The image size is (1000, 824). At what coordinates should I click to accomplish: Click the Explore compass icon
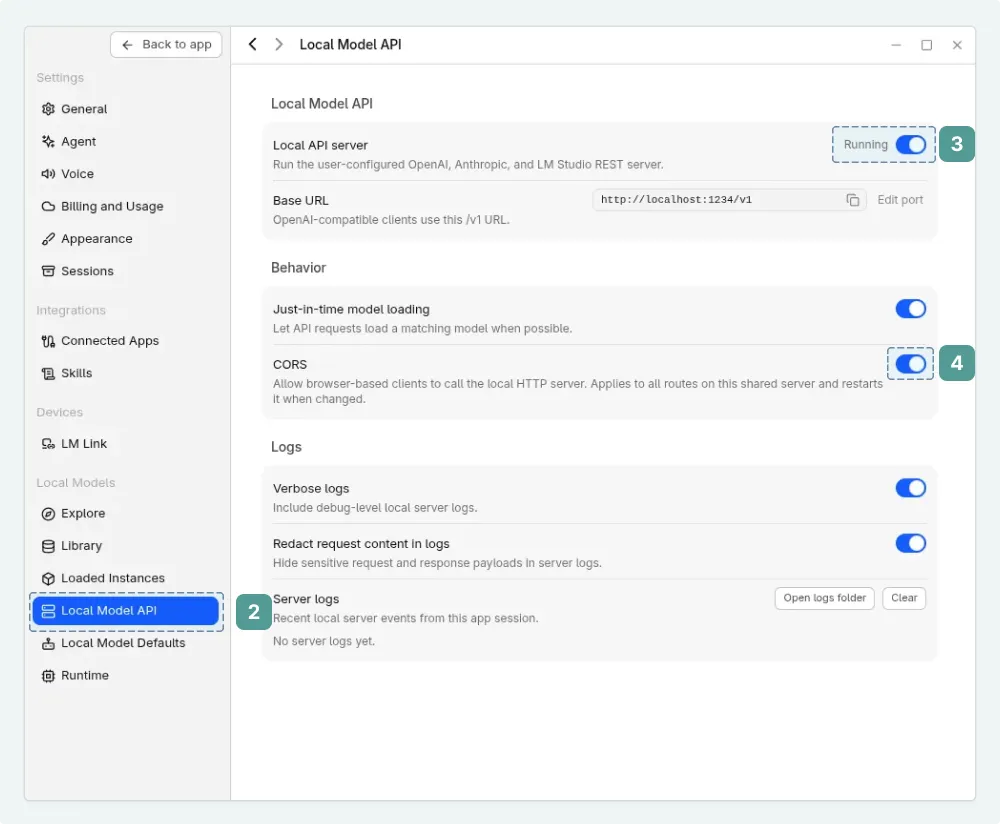click(x=48, y=514)
